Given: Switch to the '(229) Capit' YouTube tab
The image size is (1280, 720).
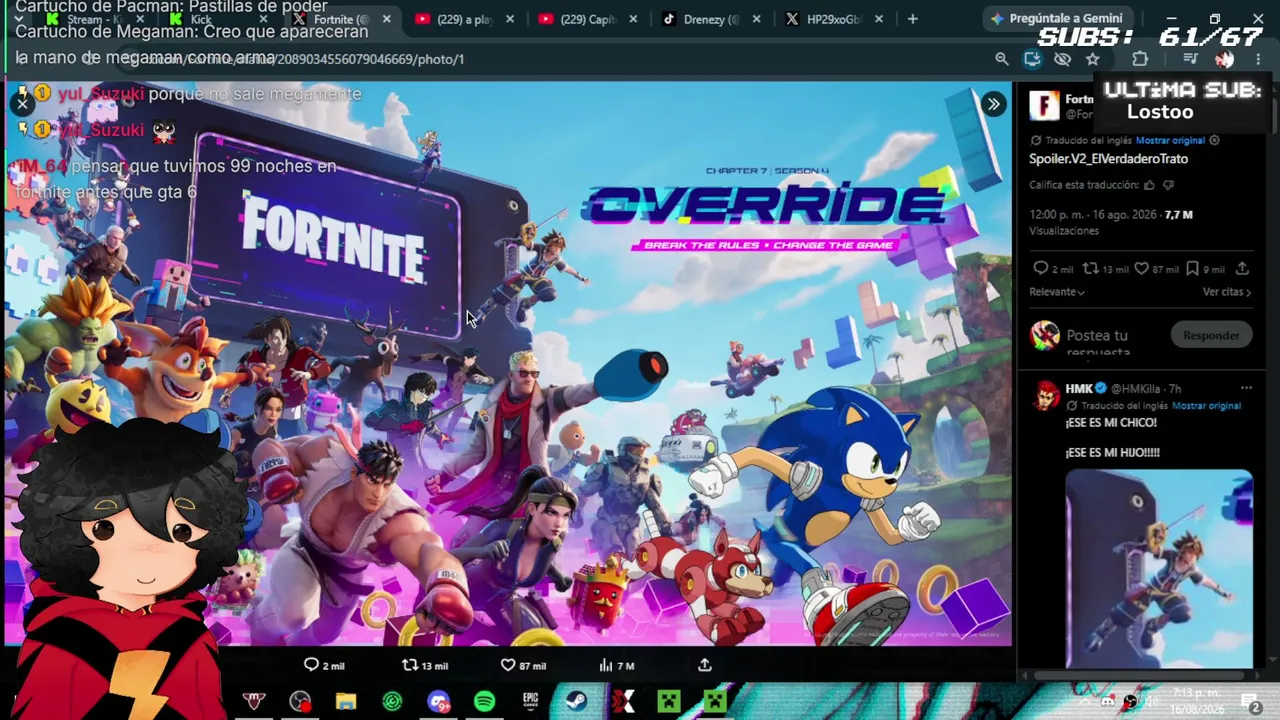Looking at the screenshot, I should coord(587,19).
